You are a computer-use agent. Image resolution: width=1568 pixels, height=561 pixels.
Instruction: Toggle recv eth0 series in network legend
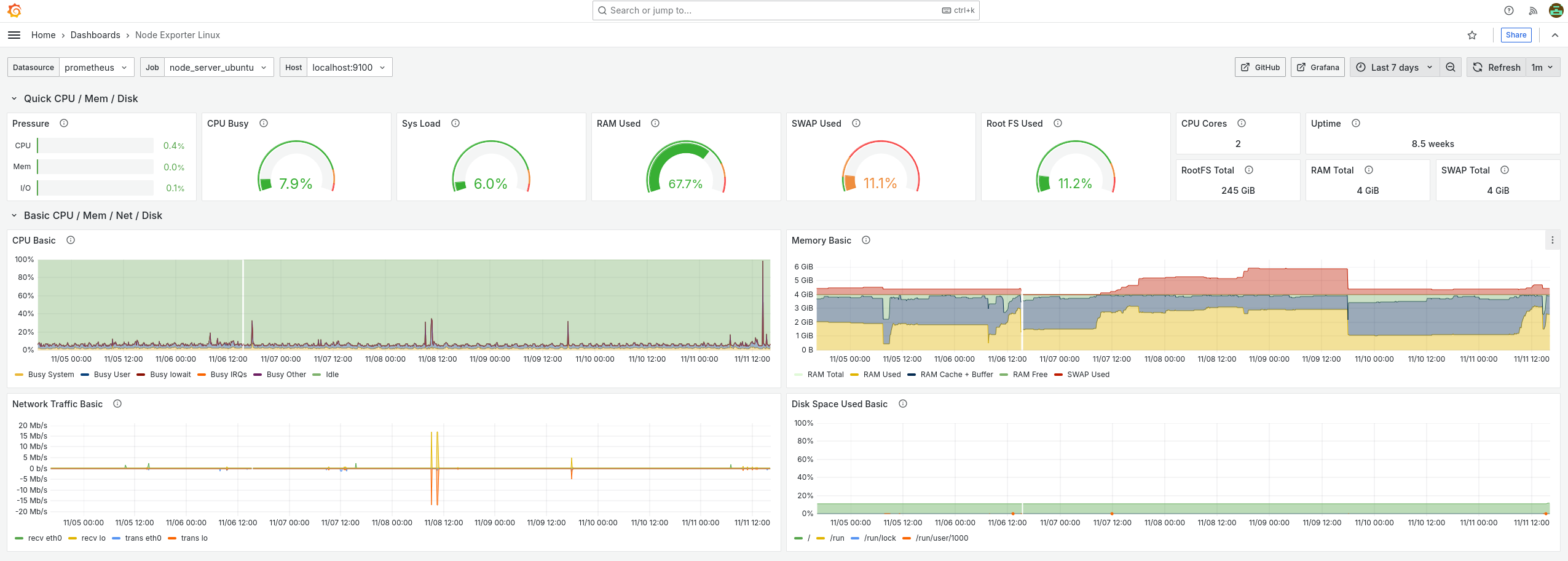pyautogui.click(x=45, y=538)
